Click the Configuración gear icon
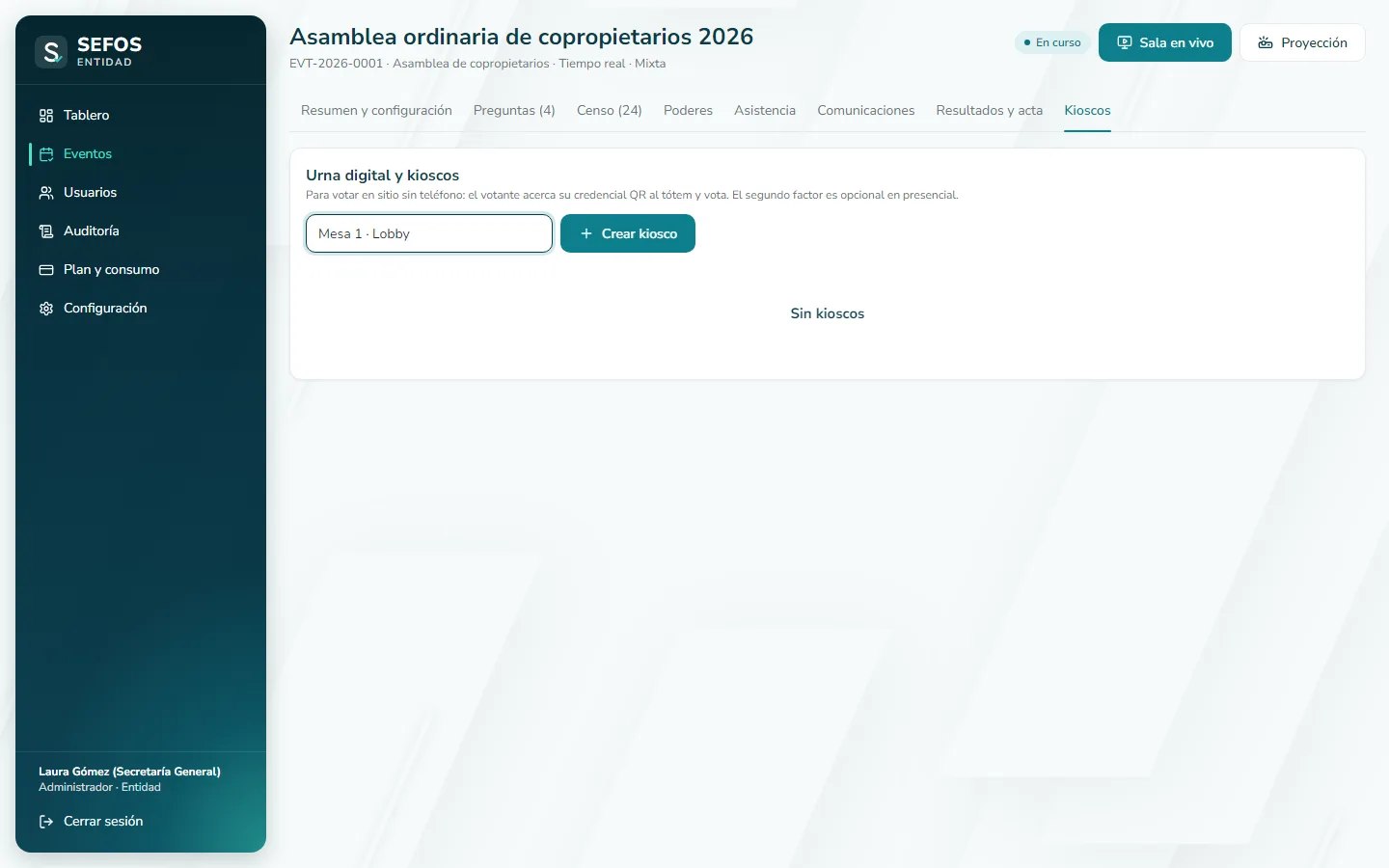This screenshot has height=868, width=1389. 46,309
